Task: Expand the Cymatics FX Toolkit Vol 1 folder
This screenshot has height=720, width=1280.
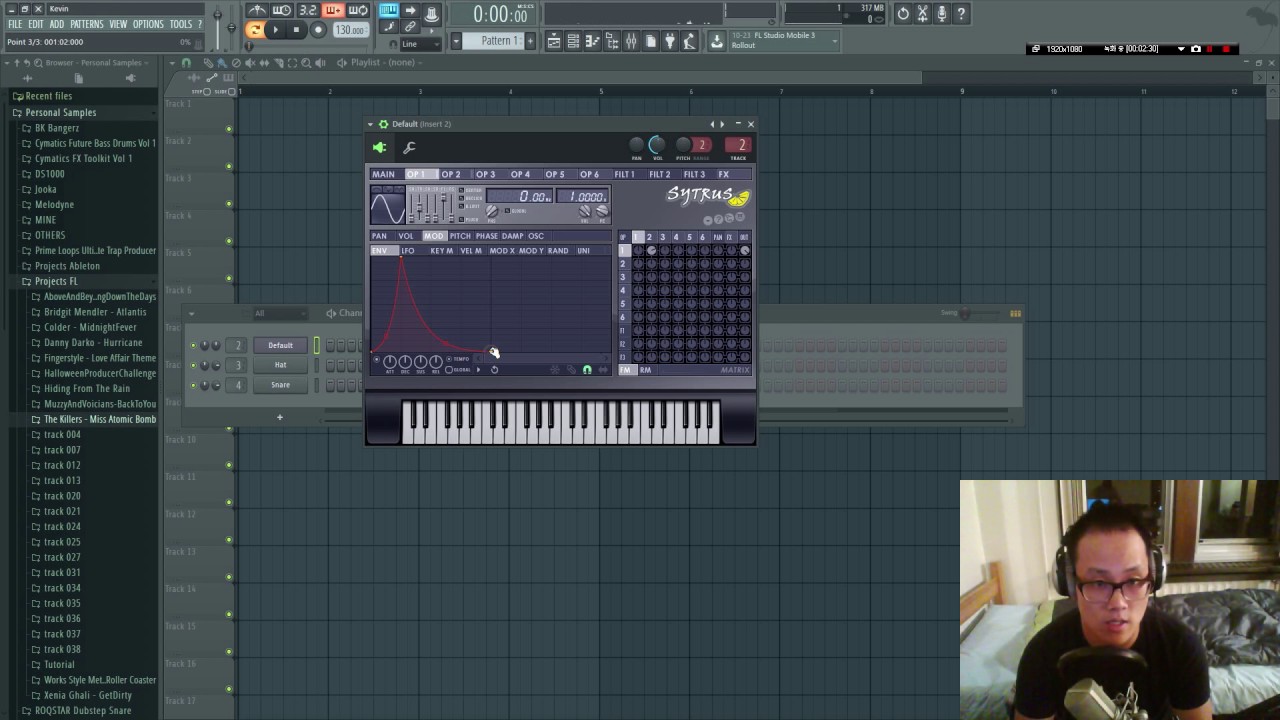Action: pyautogui.click(x=83, y=158)
